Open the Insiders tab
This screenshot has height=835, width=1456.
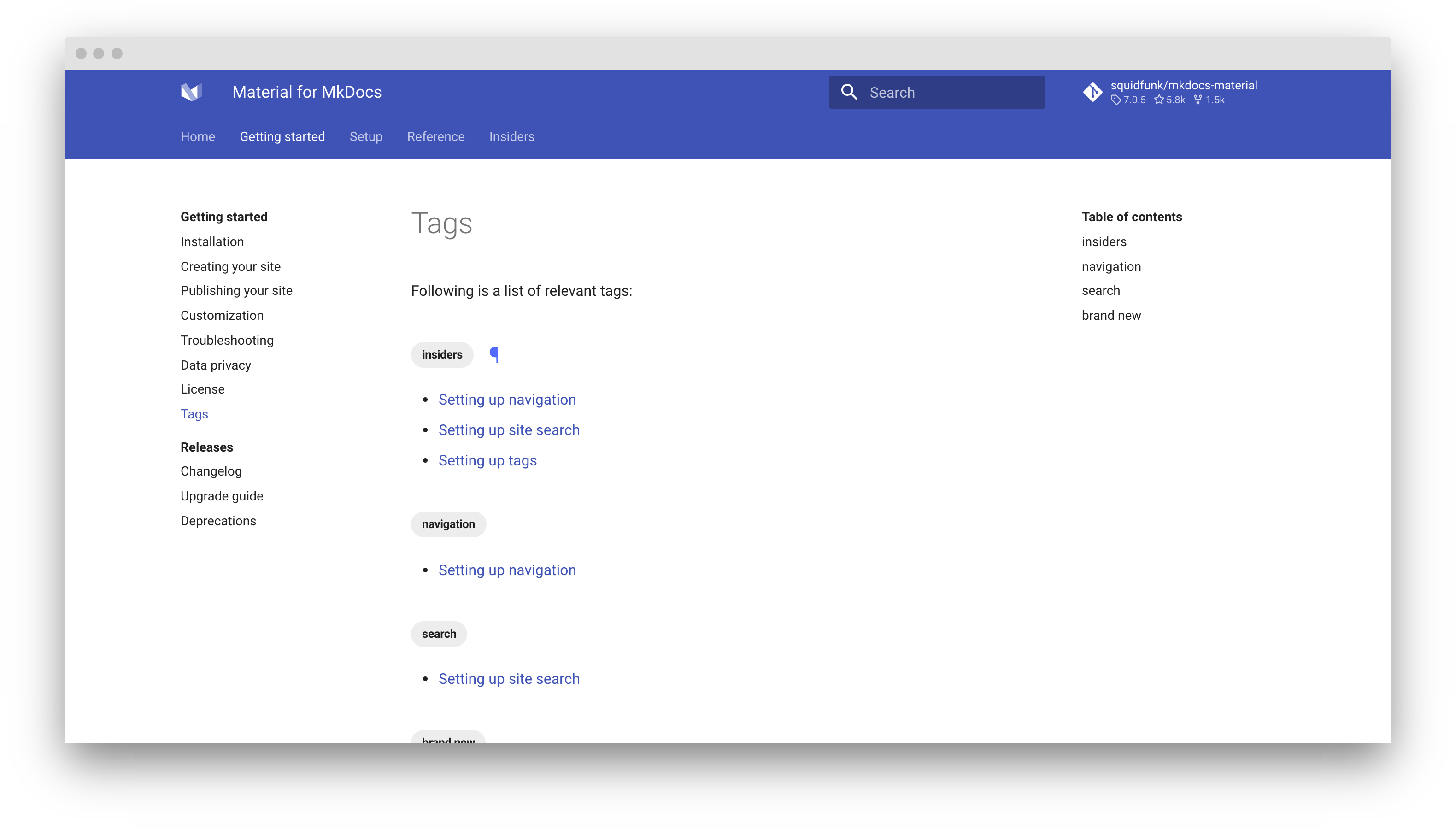point(512,136)
